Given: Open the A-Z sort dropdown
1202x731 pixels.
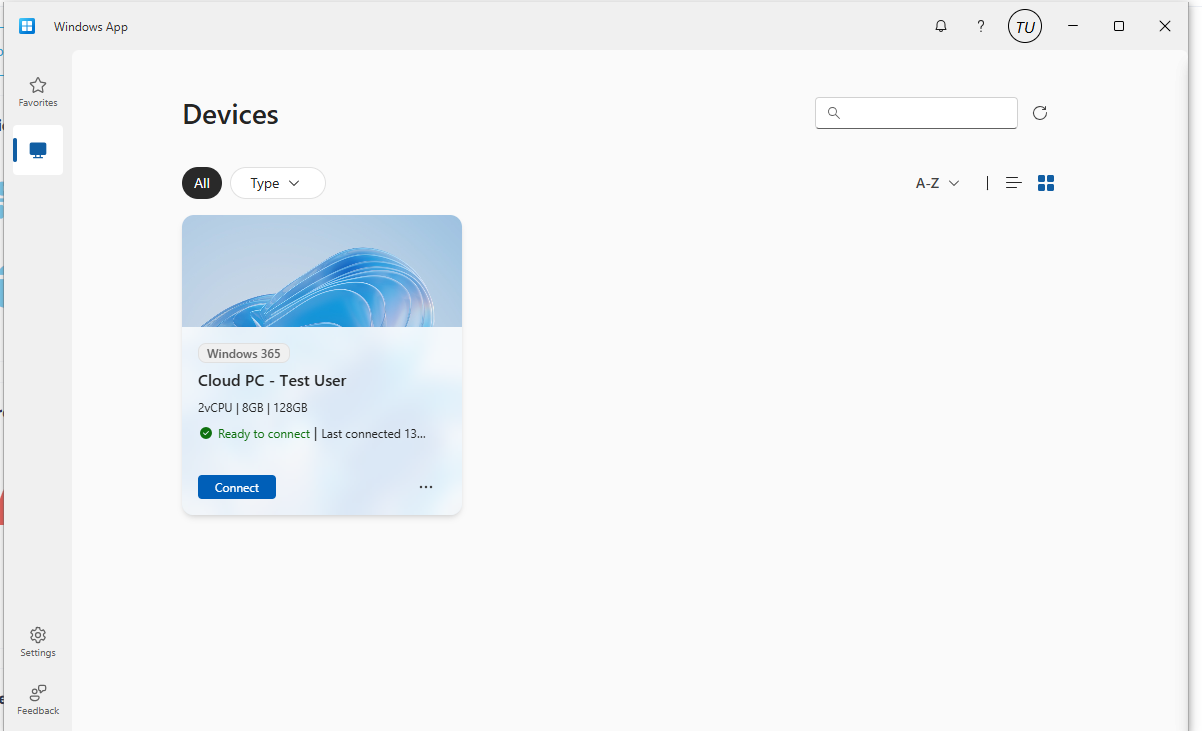Looking at the screenshot, I should (x=938, y=183).
